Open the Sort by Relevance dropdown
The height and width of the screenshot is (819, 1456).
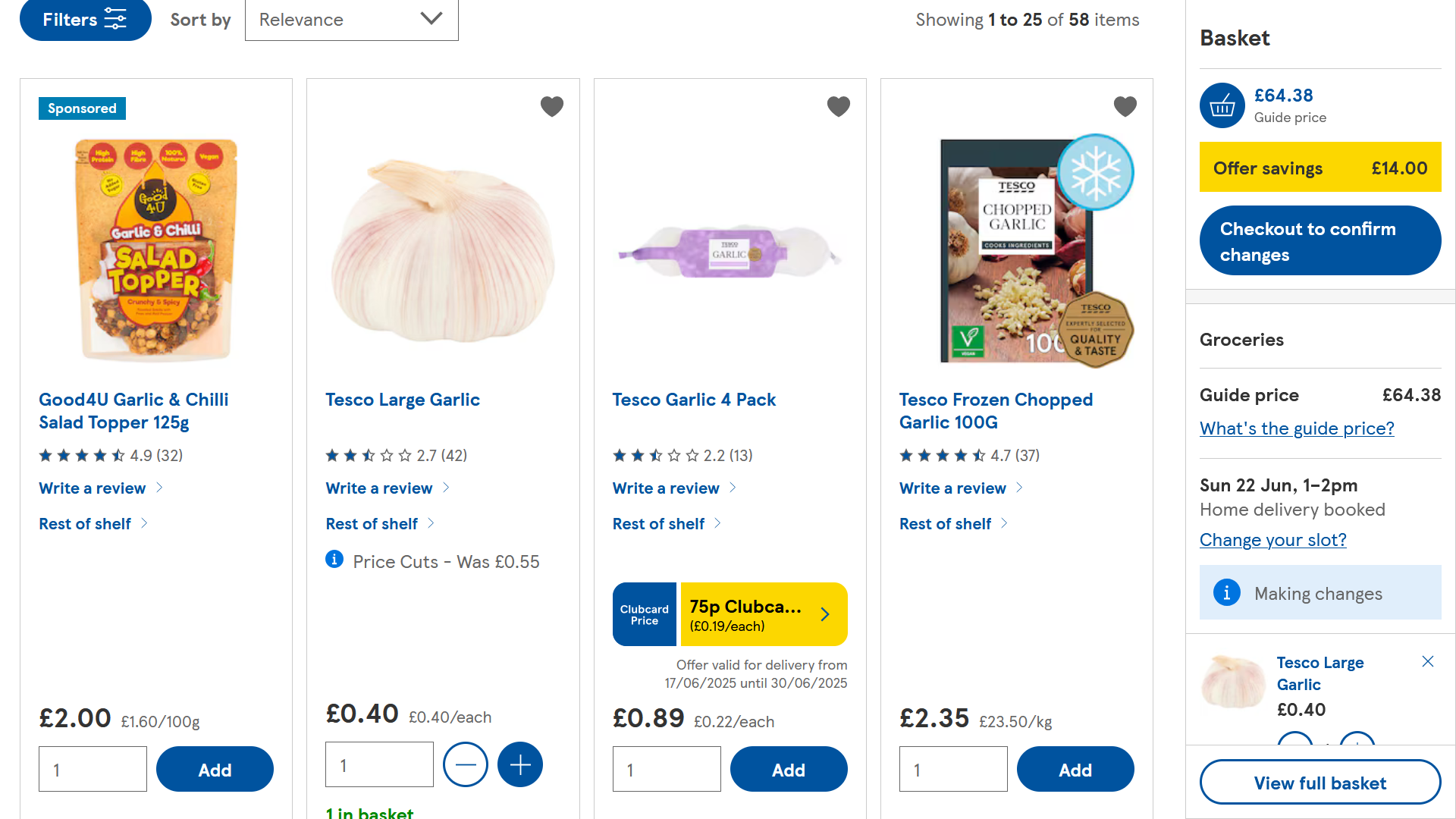351,20
